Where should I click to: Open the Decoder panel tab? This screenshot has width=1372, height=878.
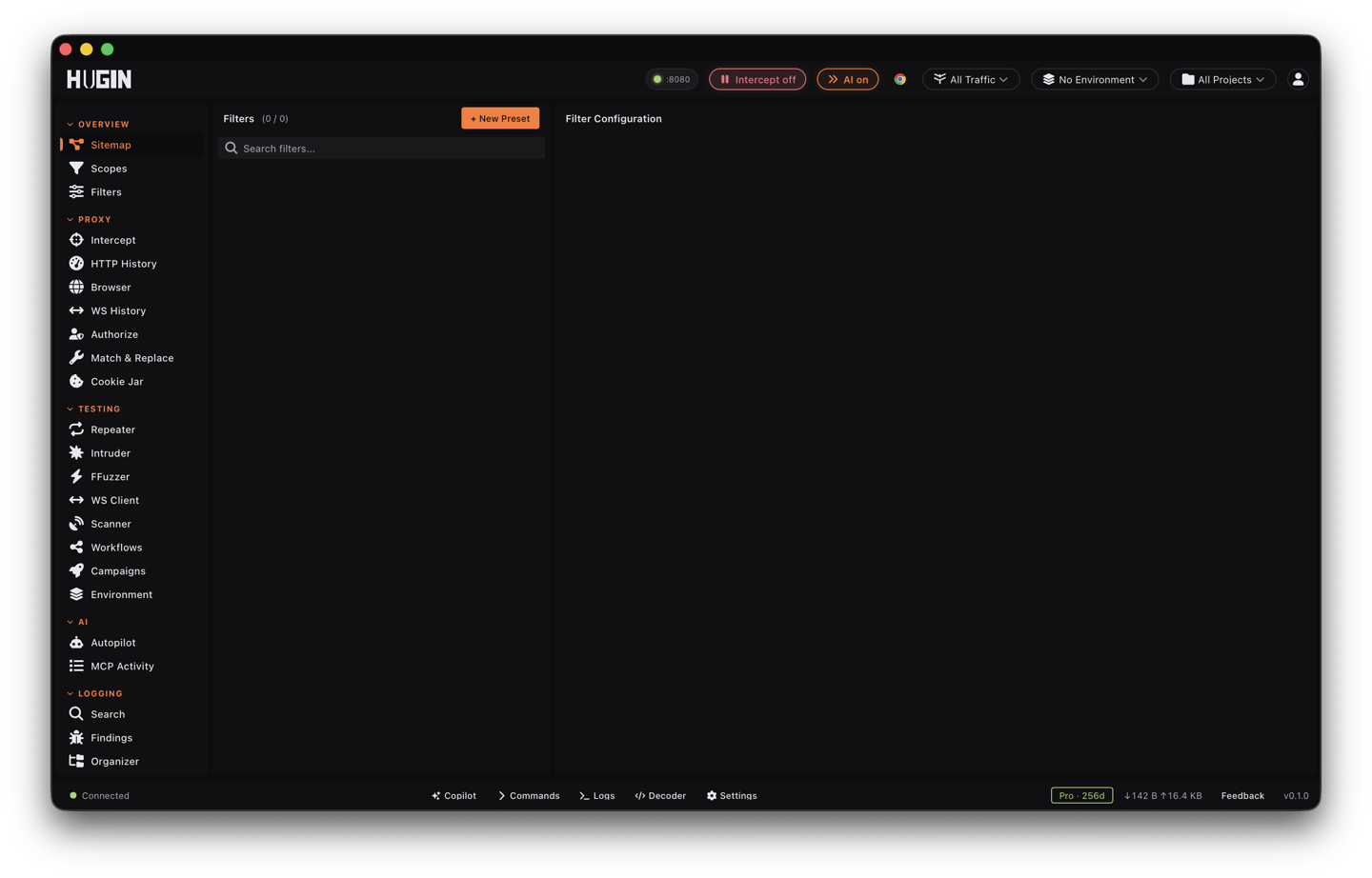coord(660,796)
